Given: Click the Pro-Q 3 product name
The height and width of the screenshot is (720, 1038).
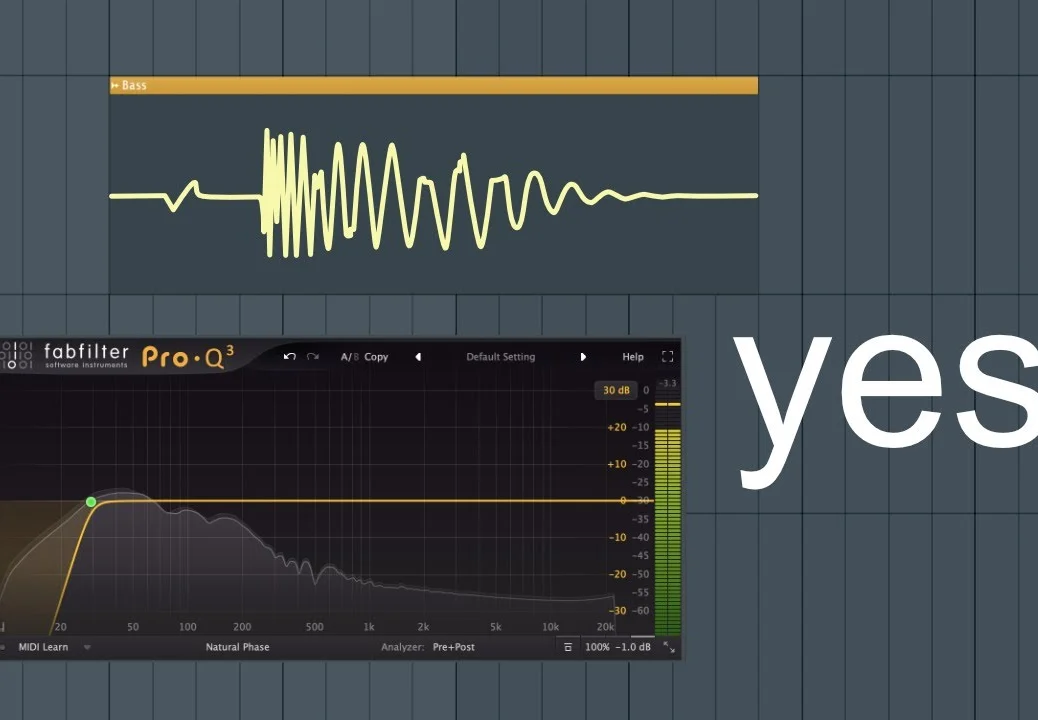Looking at the screenshot, I should point(188,357).
